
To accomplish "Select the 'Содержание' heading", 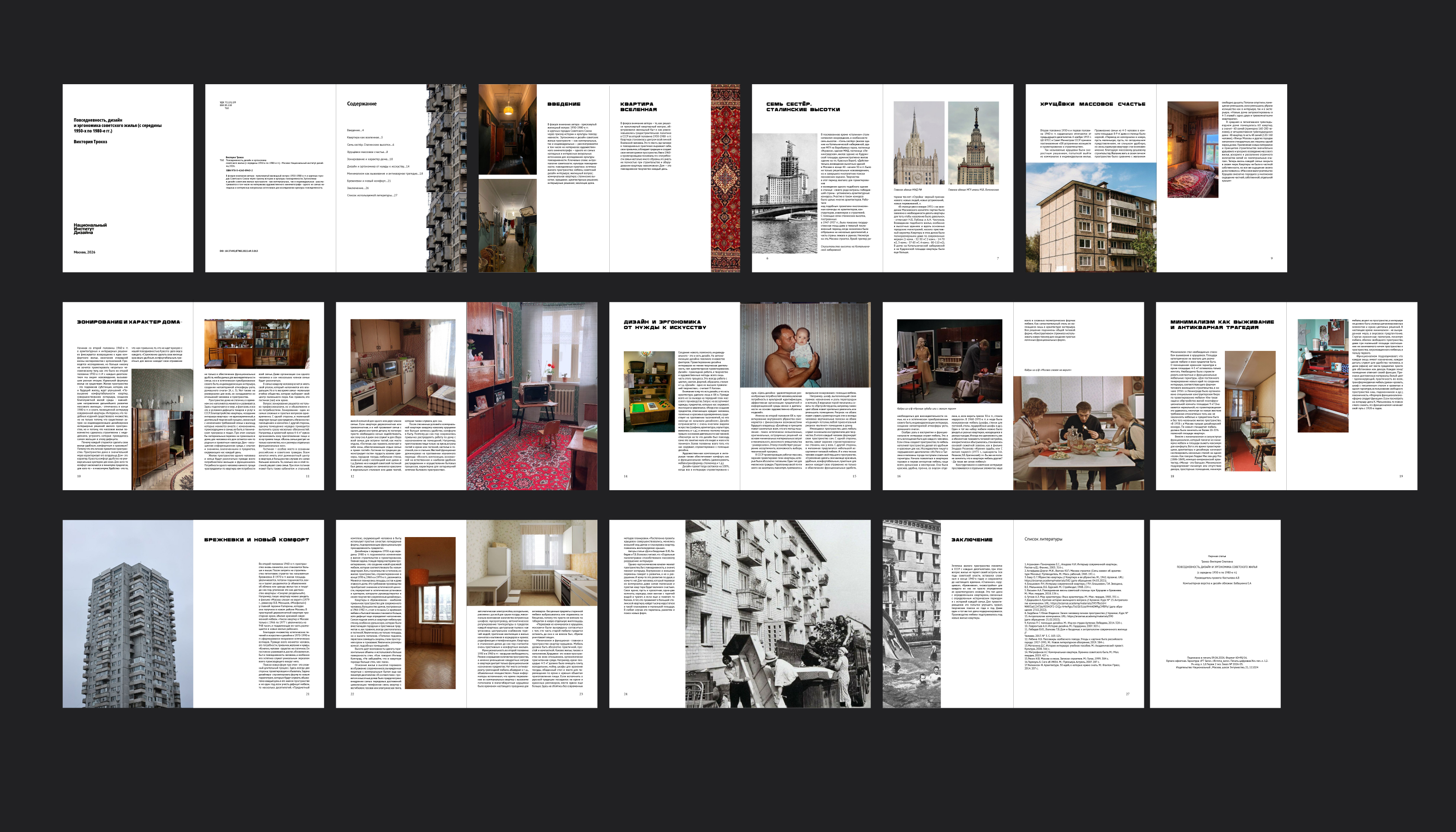I will 362,104.
